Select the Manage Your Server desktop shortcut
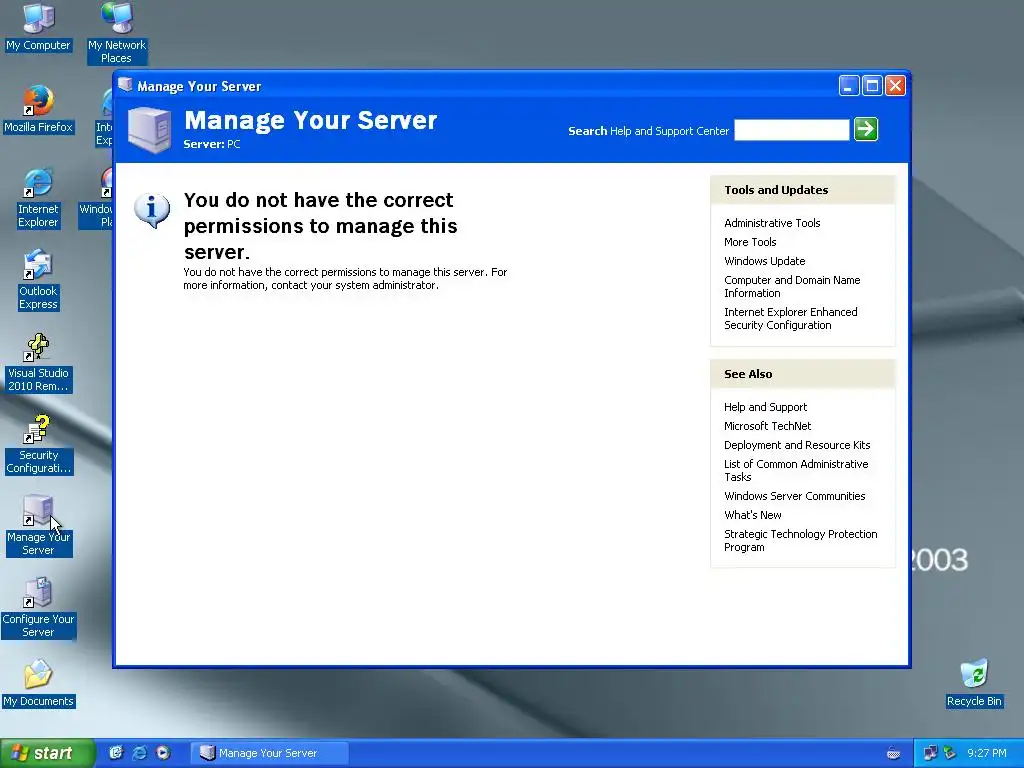 tap(38, 526)
